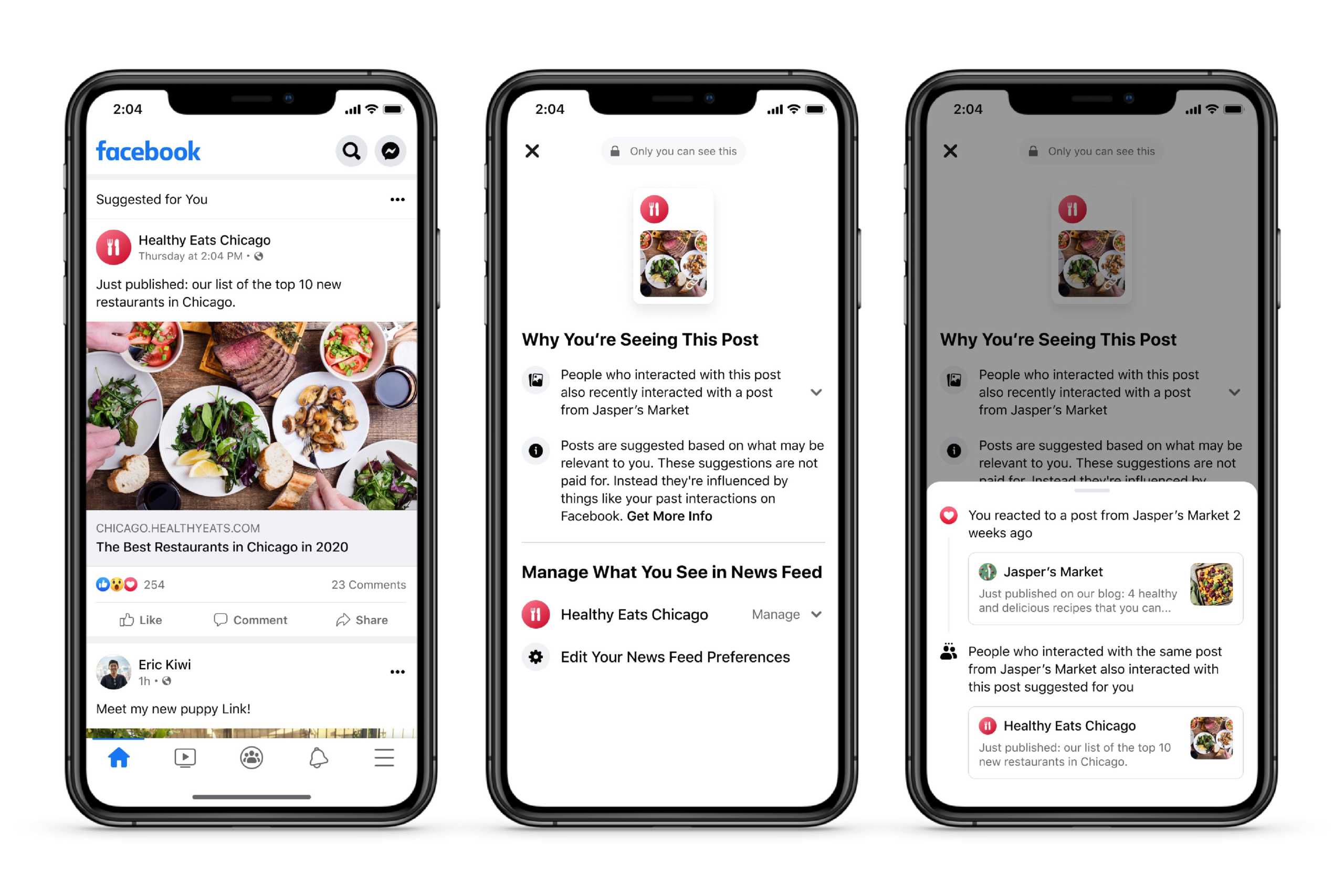
Task: Toggle the globe/public privacy icon on Eric Kiwi's post
Action: [x=170, y=681]
